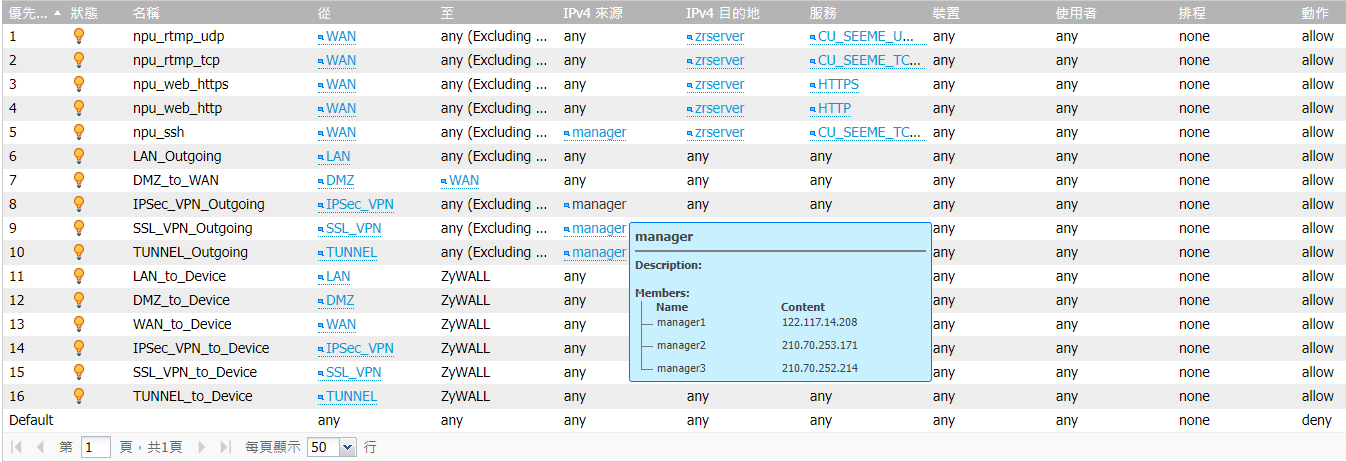The height and width of the screenshot is (462, 1346).
Task: Jump to last page arrow
Action: [x=225, y=447]
